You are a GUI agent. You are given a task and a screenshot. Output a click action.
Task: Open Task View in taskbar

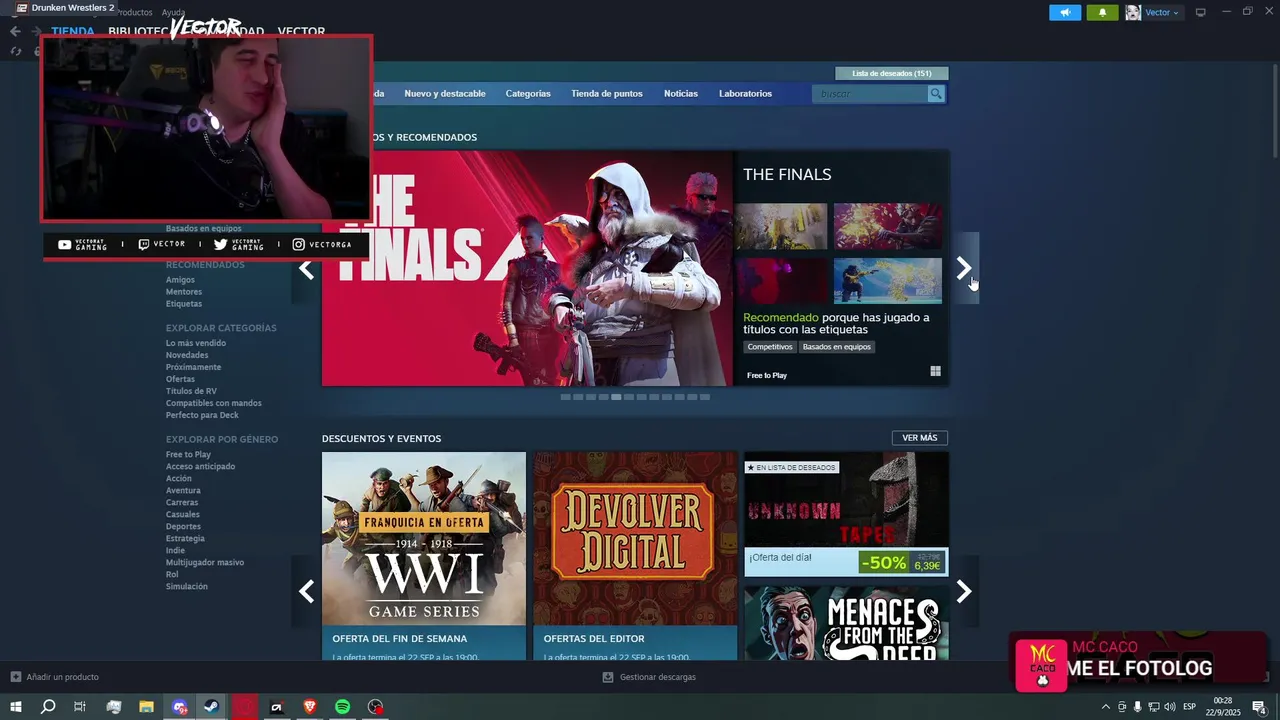pyautogui.click(x=80, y=707)
